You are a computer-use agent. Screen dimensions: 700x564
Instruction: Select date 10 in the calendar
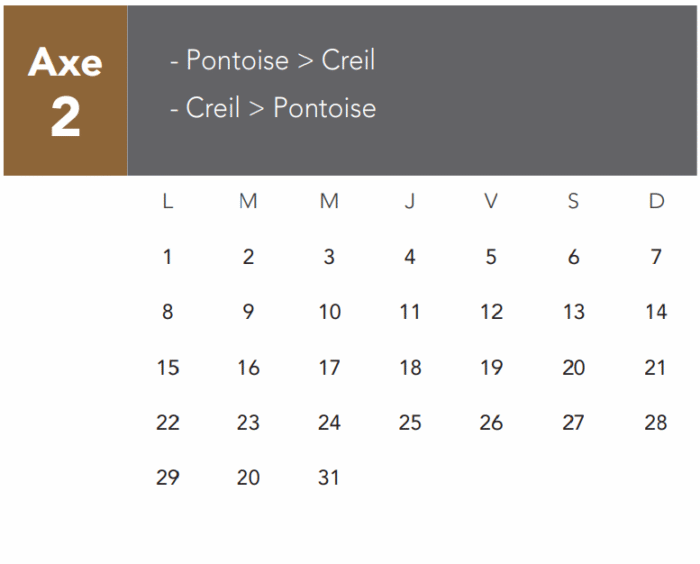(x=329, y=312)
